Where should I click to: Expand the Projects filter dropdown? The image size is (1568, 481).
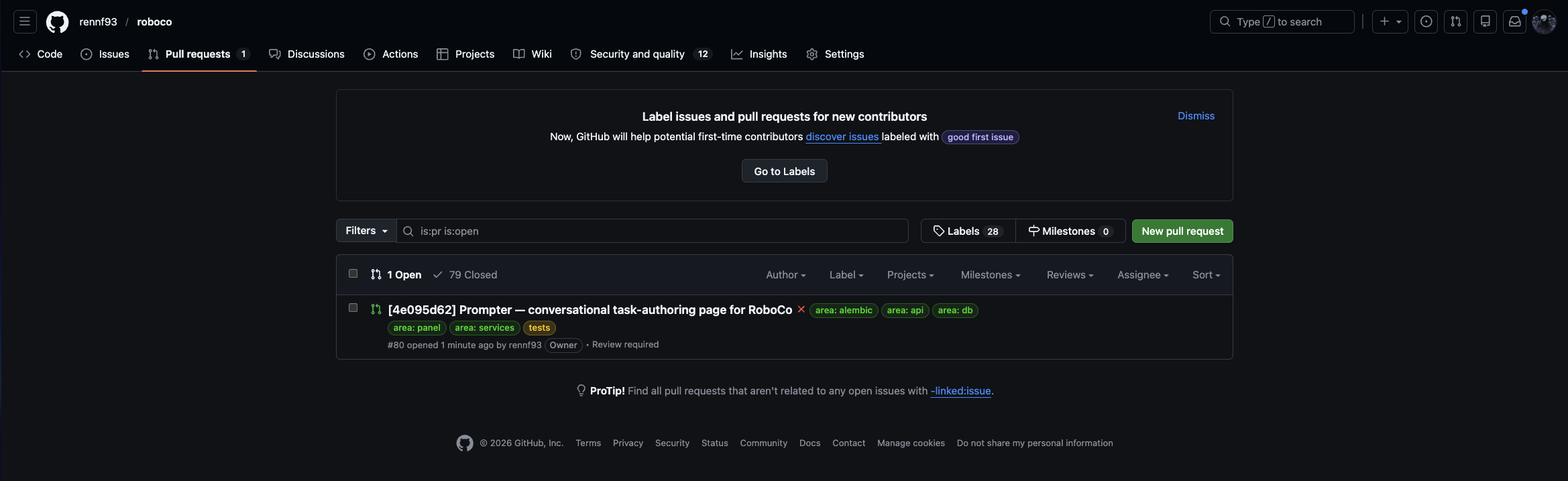click(x=910, y=275)
